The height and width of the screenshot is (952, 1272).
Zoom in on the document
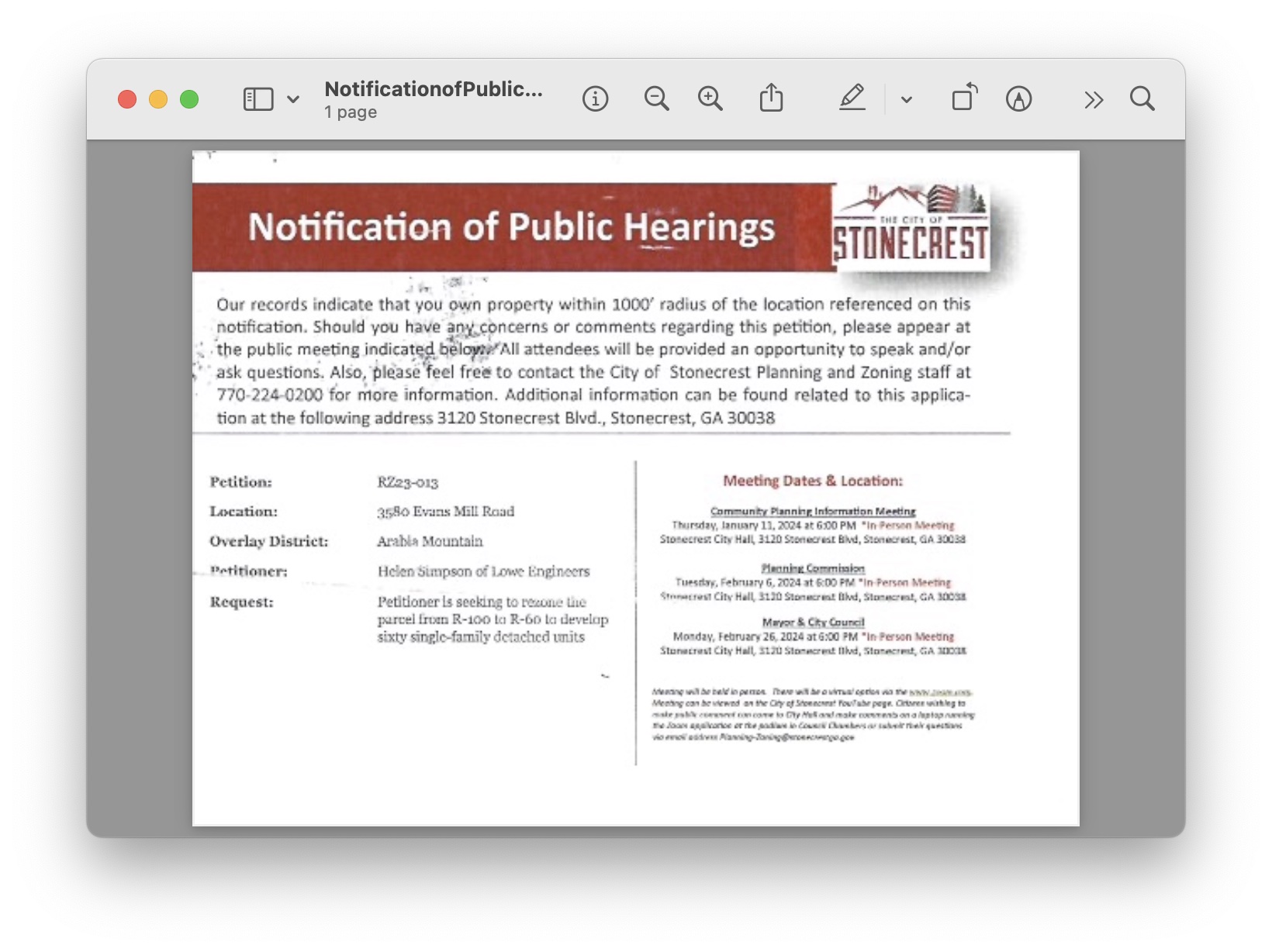710,99
